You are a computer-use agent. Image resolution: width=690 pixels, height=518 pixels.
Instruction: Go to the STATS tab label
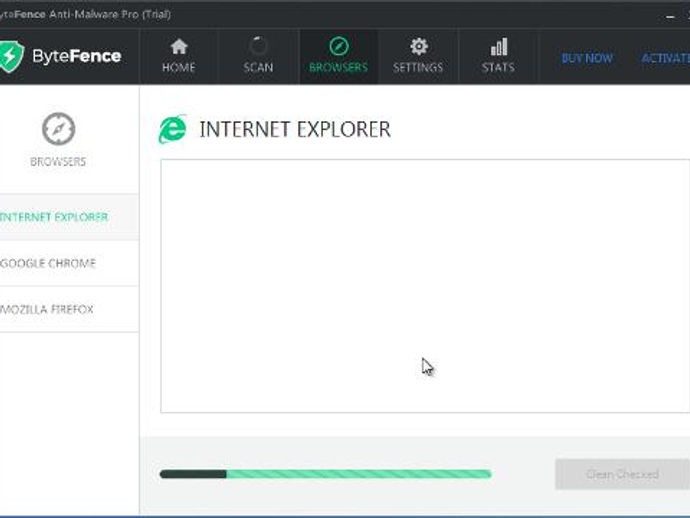click(x=498, y=67)
